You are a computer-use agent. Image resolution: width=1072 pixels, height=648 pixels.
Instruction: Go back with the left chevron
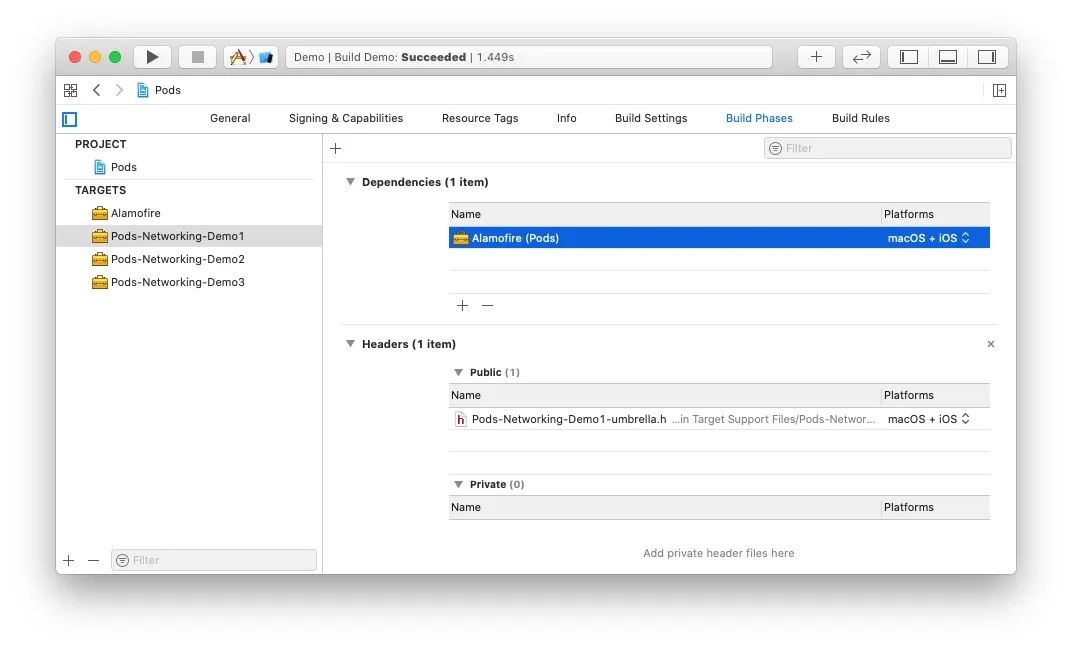(x=97, y=90)
